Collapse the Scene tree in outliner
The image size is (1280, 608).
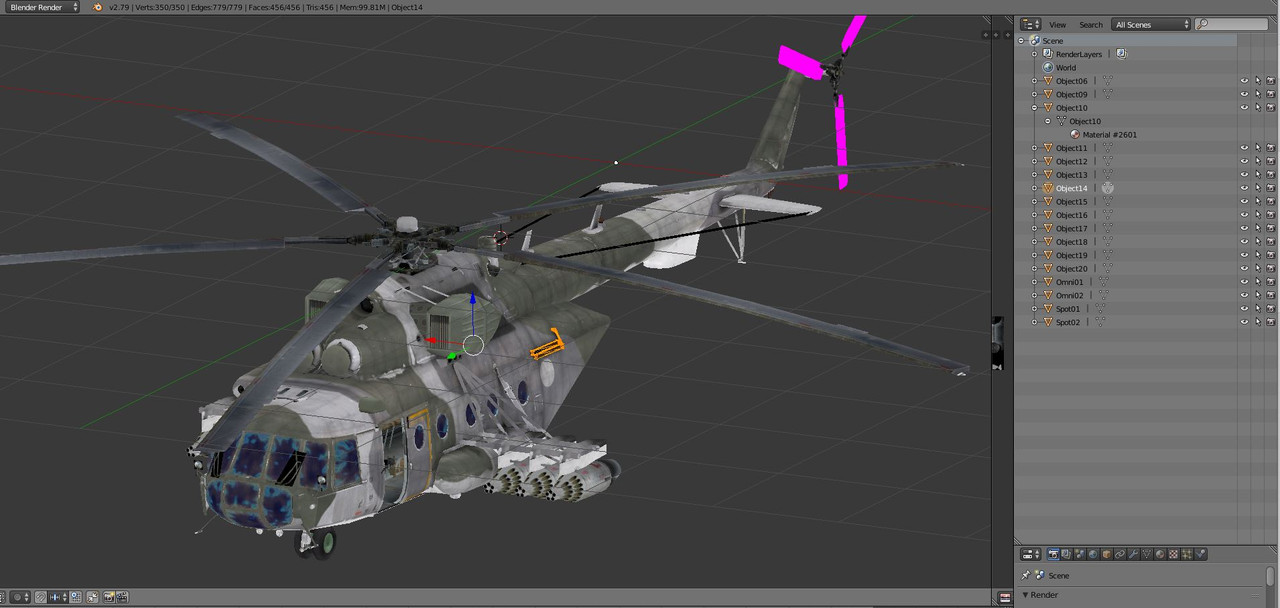tap(1021, 41)
